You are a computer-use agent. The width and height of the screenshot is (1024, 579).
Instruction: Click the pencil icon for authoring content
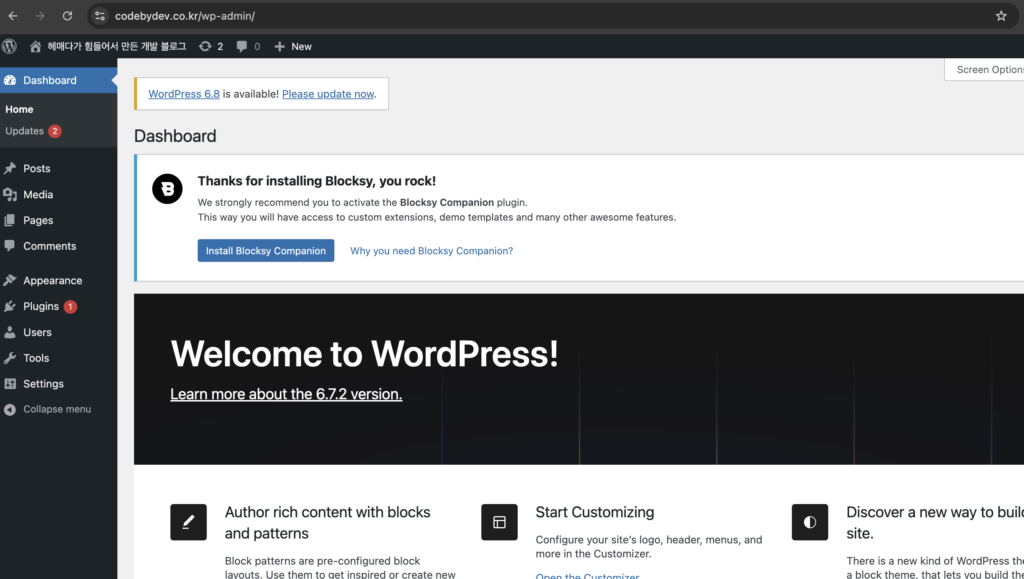(x=188, y=522)
